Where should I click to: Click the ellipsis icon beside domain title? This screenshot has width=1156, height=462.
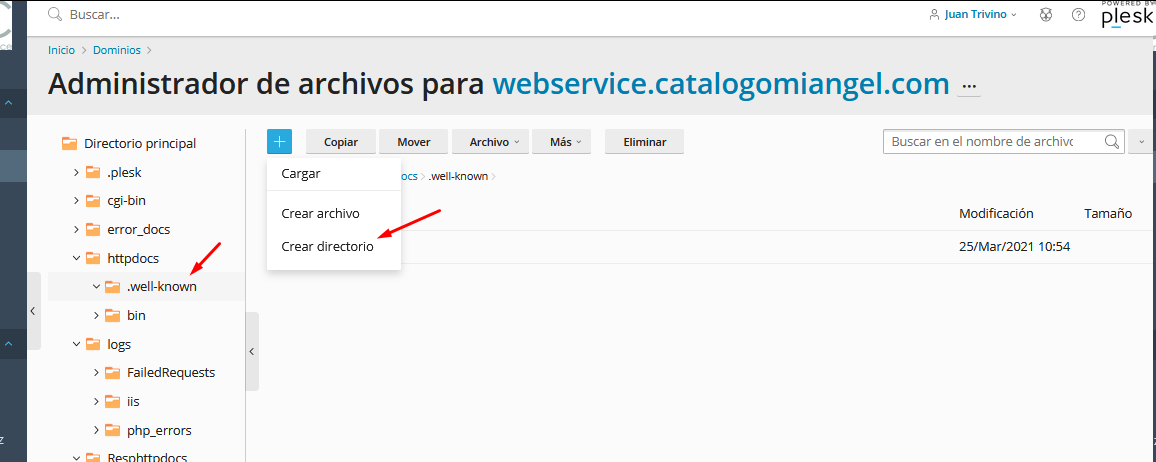point(968,86)
